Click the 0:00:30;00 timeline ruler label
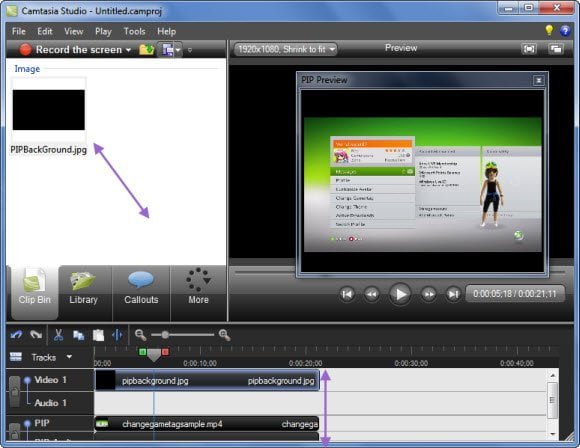The width and height of the screenshot is (580, 448). 411,363
